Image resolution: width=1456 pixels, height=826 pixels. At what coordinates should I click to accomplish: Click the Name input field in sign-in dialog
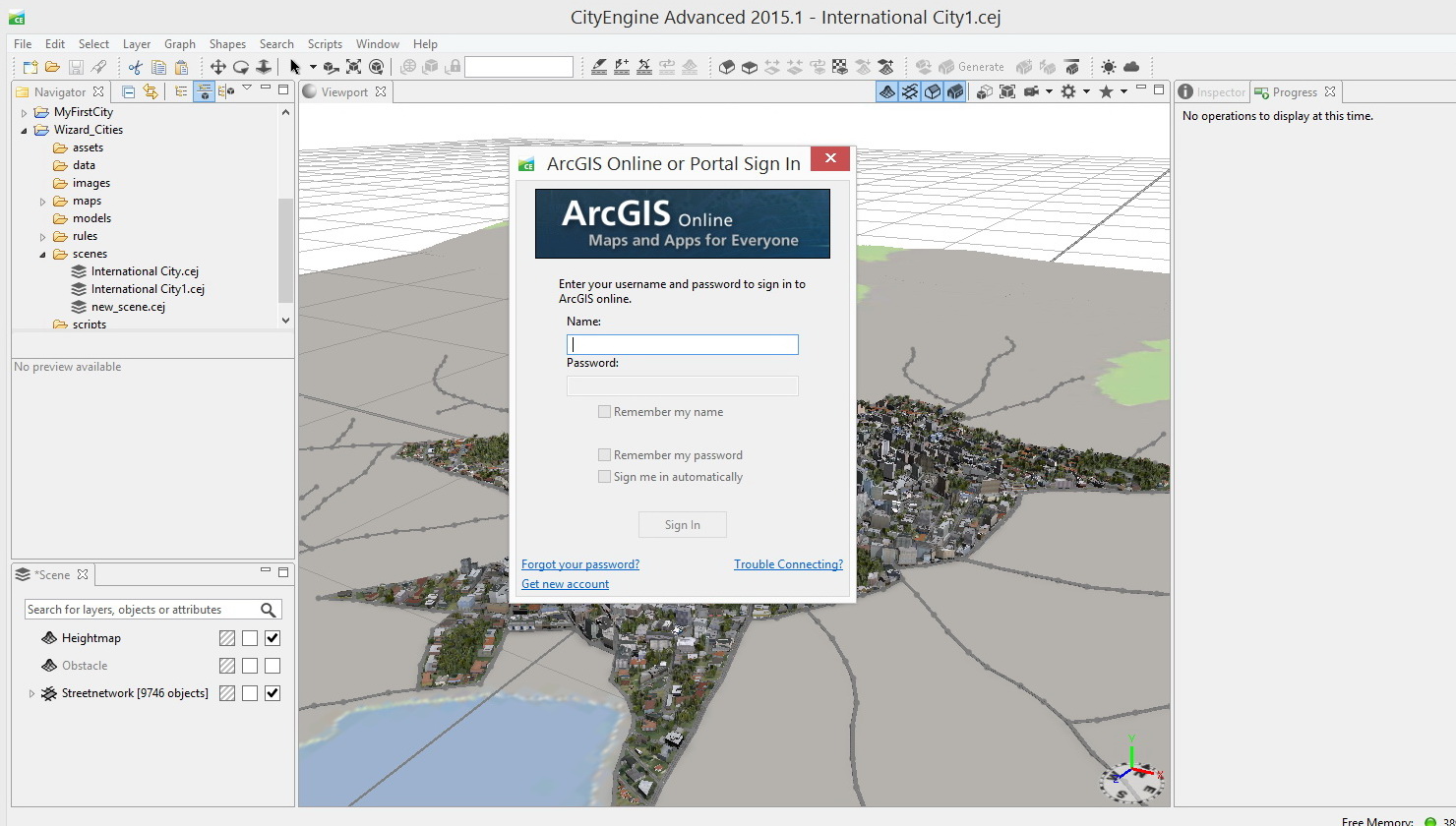tap(683, 345)
